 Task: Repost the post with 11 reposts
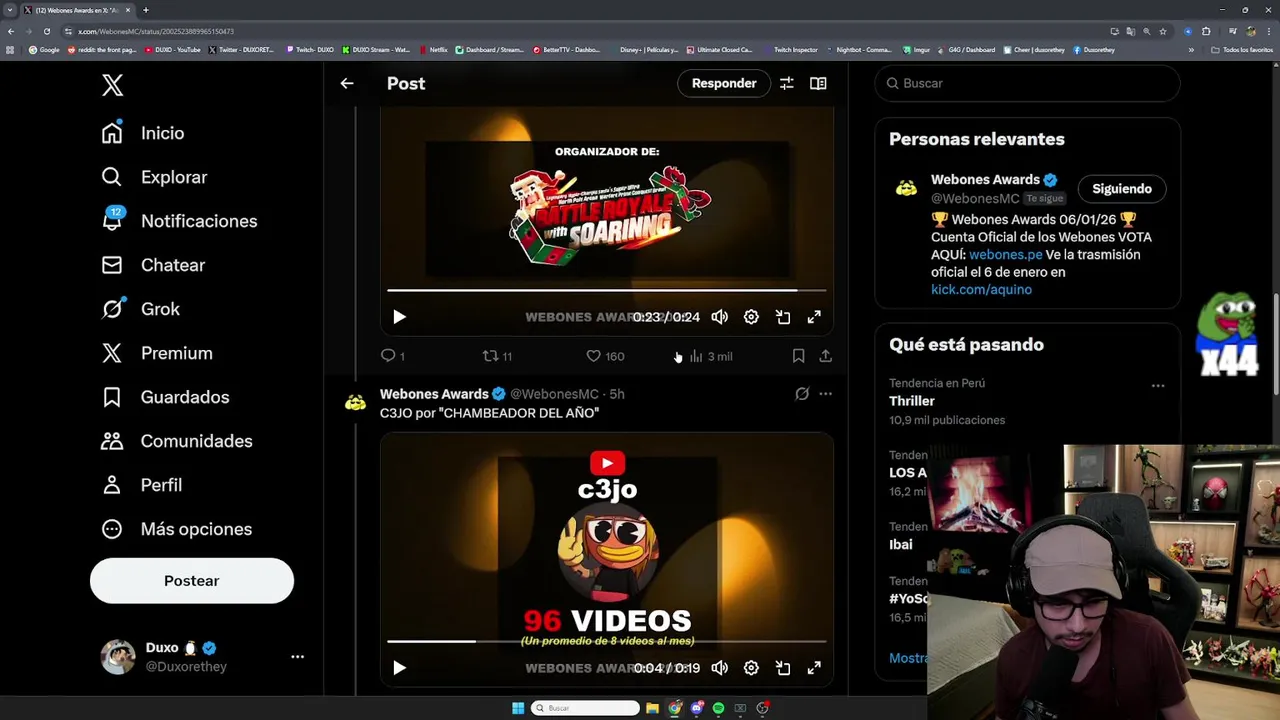pos(497,356)
